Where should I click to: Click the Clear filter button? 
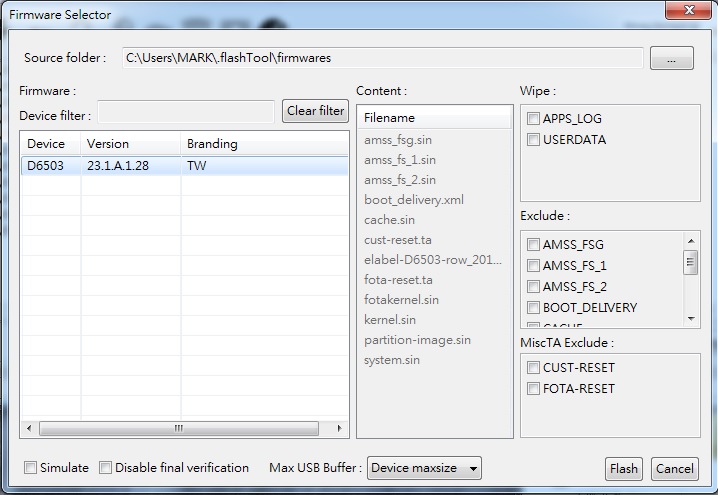pos(315,111)
